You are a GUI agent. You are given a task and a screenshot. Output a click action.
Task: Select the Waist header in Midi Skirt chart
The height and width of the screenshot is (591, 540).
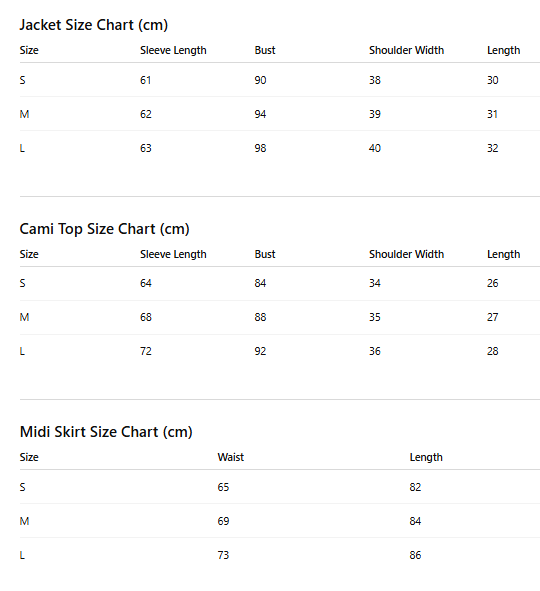[231, 457]
